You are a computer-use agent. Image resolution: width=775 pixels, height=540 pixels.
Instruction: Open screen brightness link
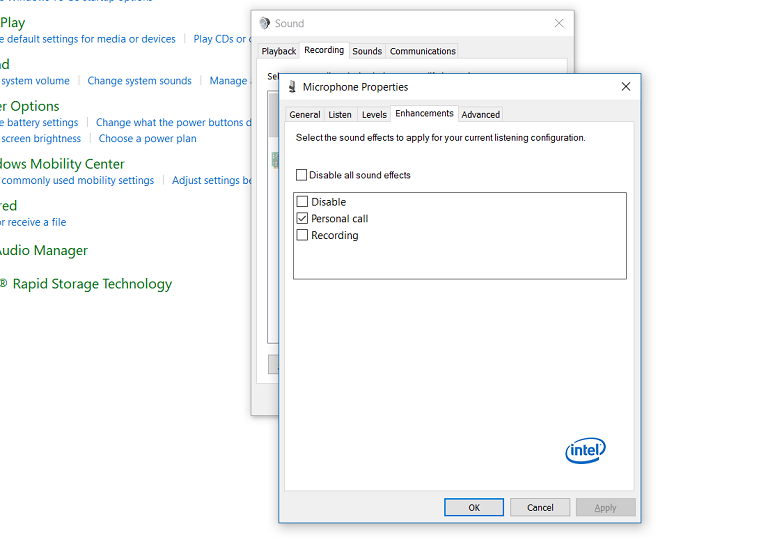click(x=41, y=139)
